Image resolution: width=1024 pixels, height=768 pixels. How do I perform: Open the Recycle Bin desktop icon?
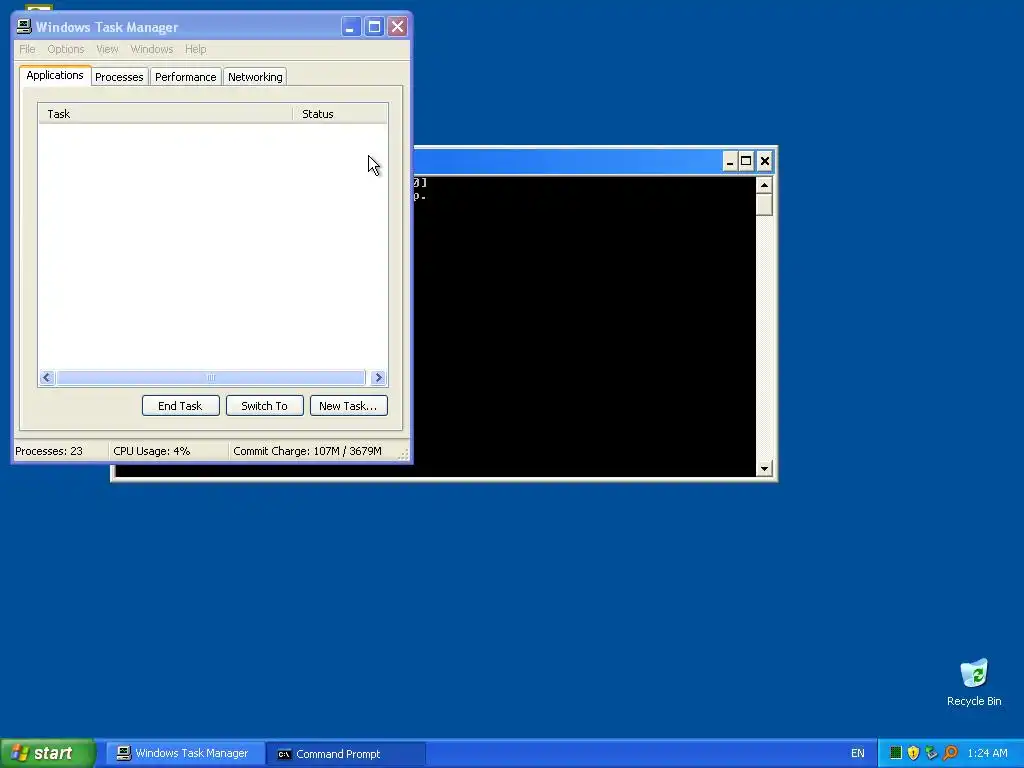pyautogui.click(x=974, y=683)
